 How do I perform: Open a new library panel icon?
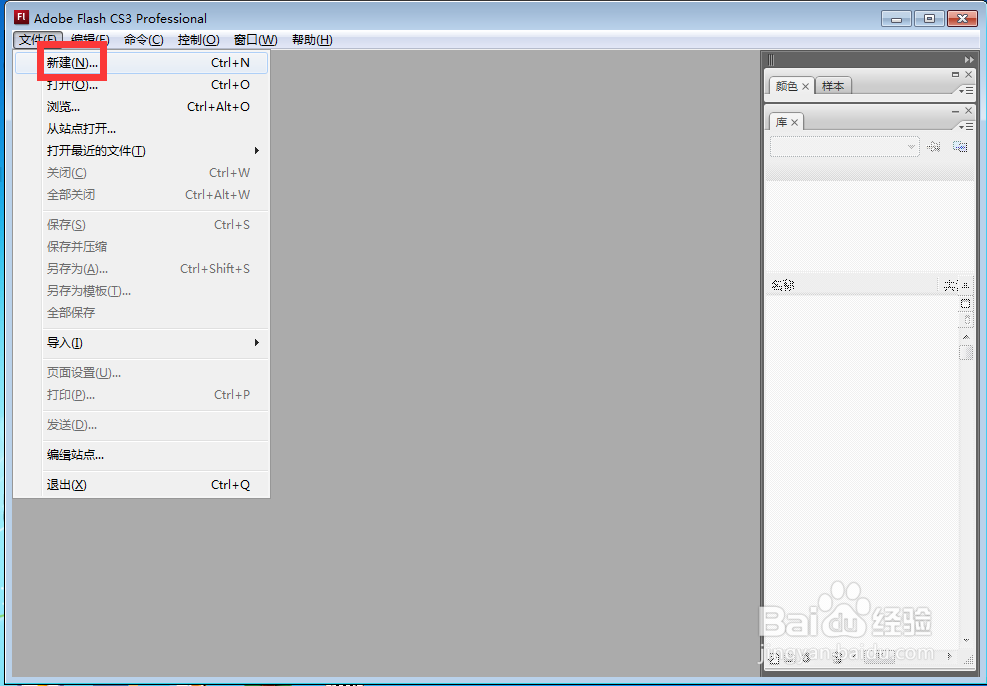click(x=960, y=147)
